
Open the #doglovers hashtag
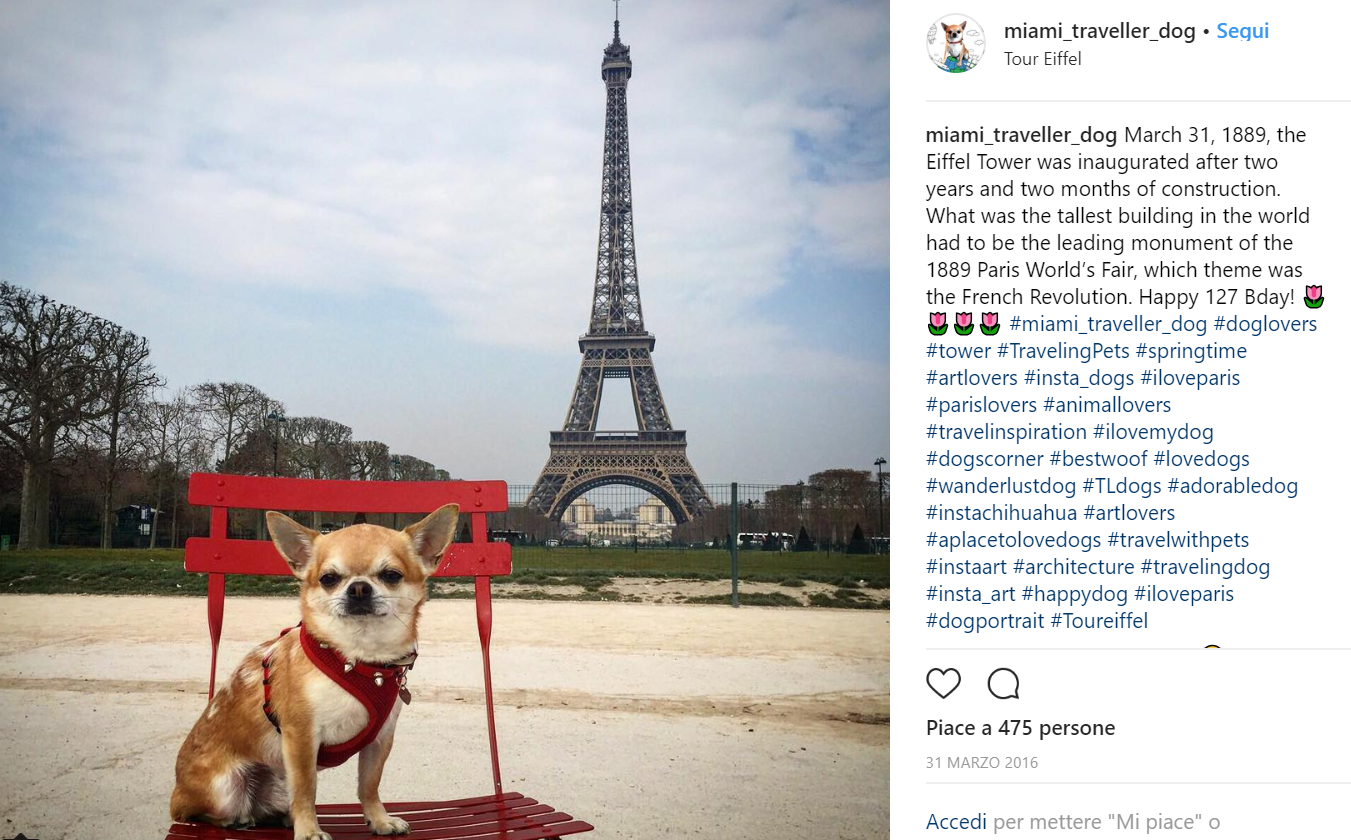[1265, 324]
